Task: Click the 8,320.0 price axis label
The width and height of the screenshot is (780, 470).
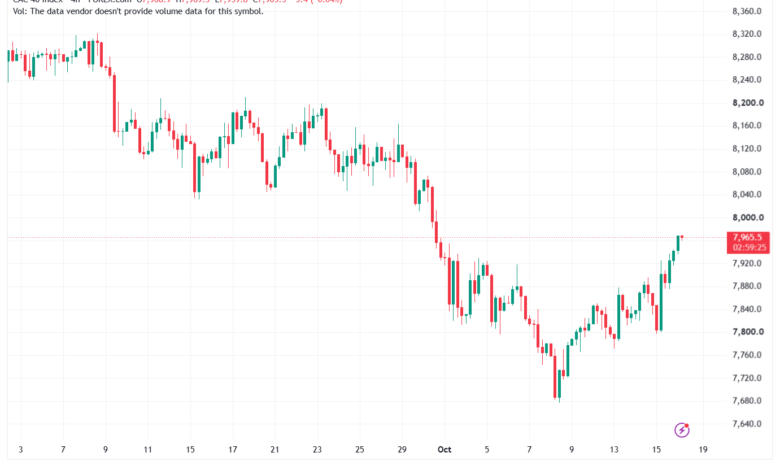Action: [x=747, y=34]
